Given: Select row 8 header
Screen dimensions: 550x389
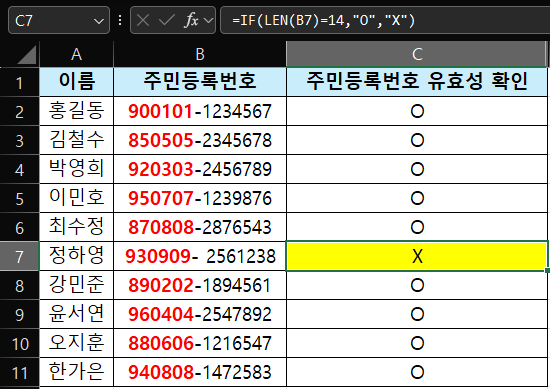Looking at the screenshot, I should tap(19, 285).
